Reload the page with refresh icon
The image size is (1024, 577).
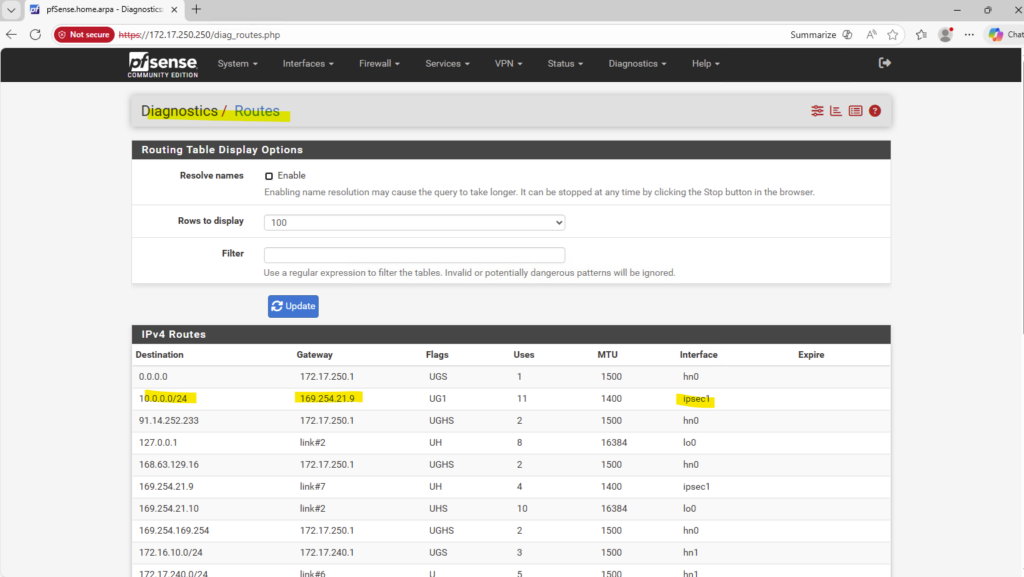[x=35, y=34]
